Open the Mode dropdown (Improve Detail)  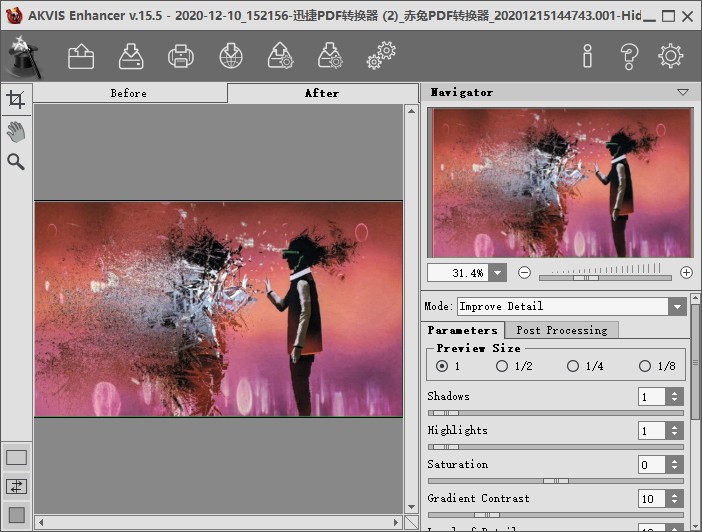click(x=677, y=306)
